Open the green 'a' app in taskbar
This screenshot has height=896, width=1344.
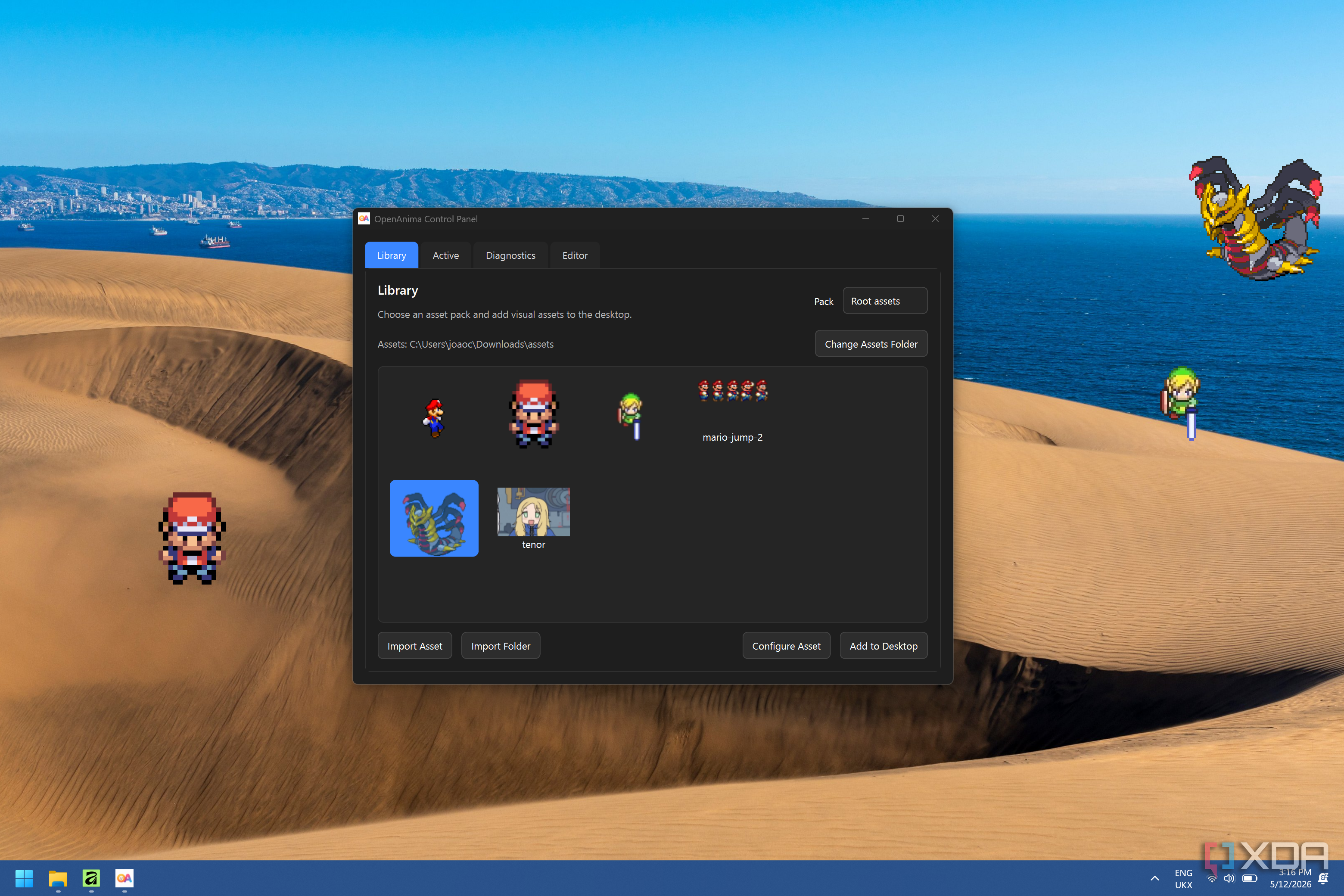pyautogui.click(x=91, y=878)
